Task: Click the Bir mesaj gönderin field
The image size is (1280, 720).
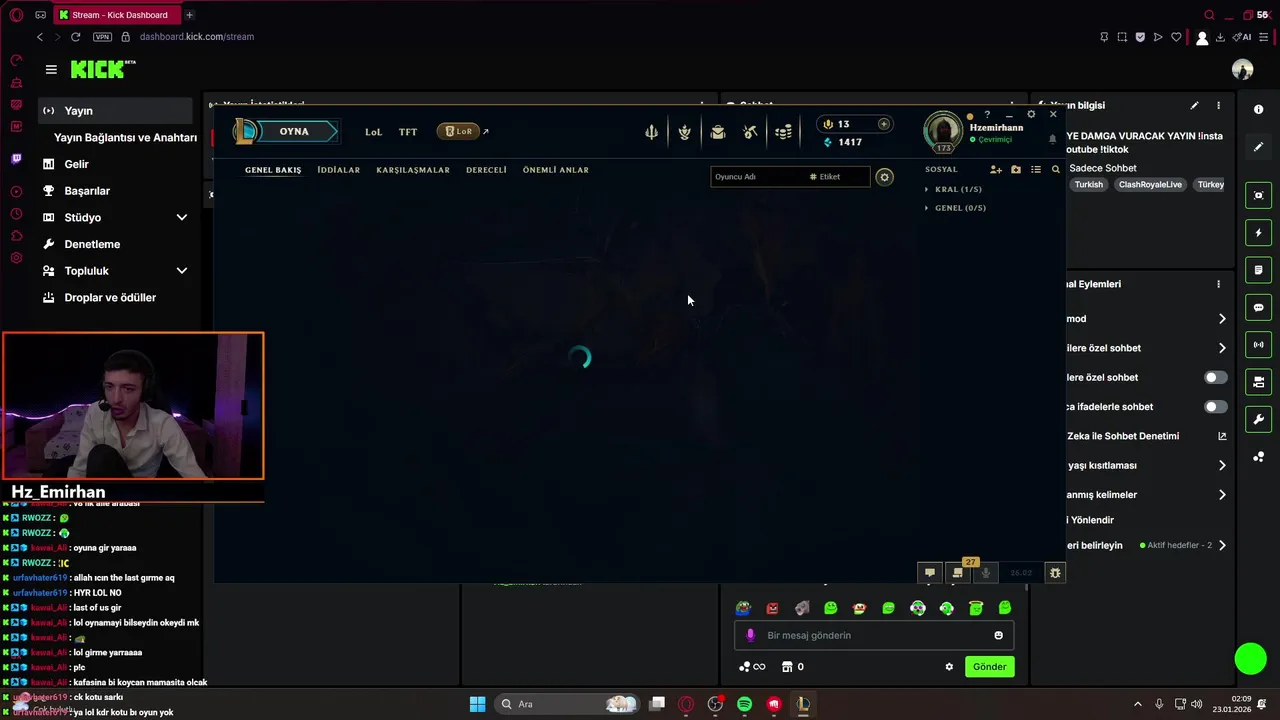Action: [874, 635]
